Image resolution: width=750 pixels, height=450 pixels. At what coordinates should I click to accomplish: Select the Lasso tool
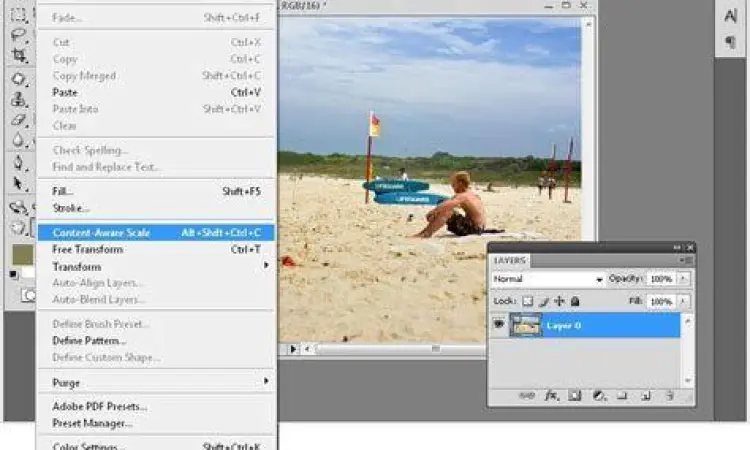point(19,34)
